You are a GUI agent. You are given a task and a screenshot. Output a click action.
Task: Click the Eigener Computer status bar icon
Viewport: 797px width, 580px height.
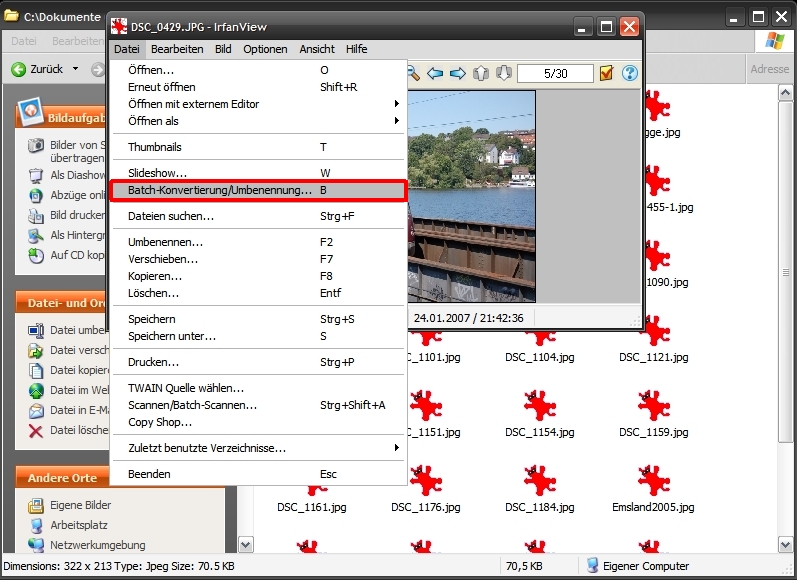click(x=592, y=566)
